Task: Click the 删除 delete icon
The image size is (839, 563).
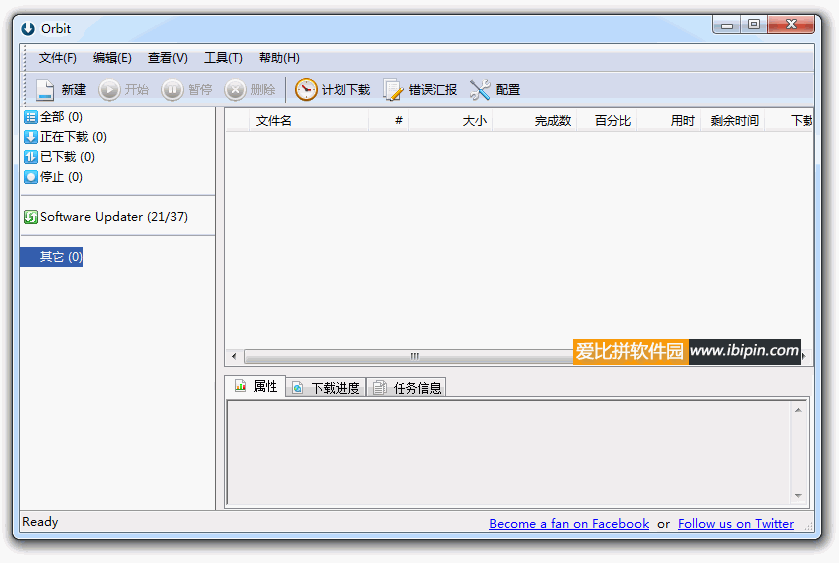Action: [235, 89]
